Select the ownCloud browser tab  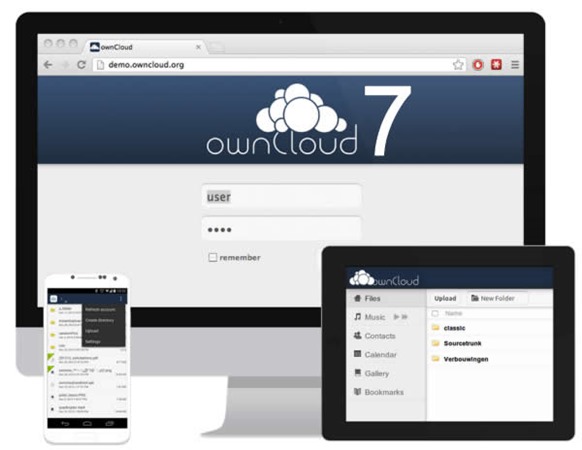(146, 47)
